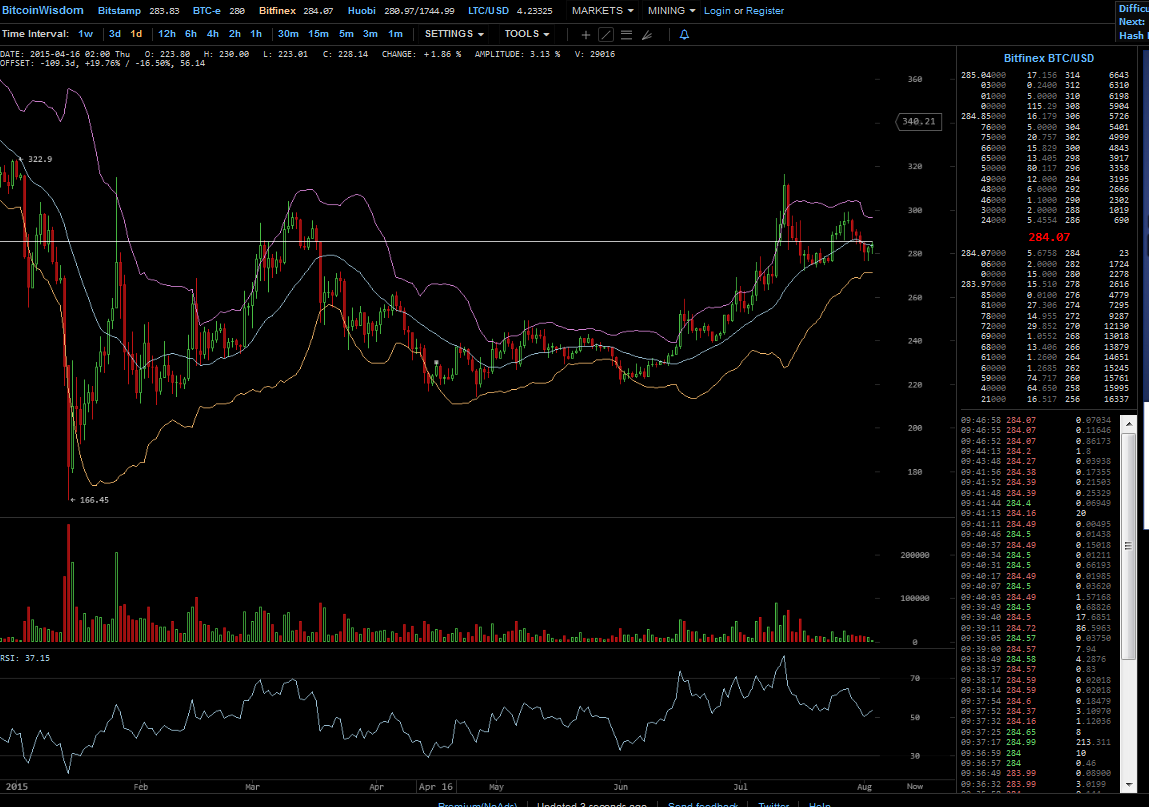Choose the 2h time interval
This screenshot has height=807, width=1149.
234,34
